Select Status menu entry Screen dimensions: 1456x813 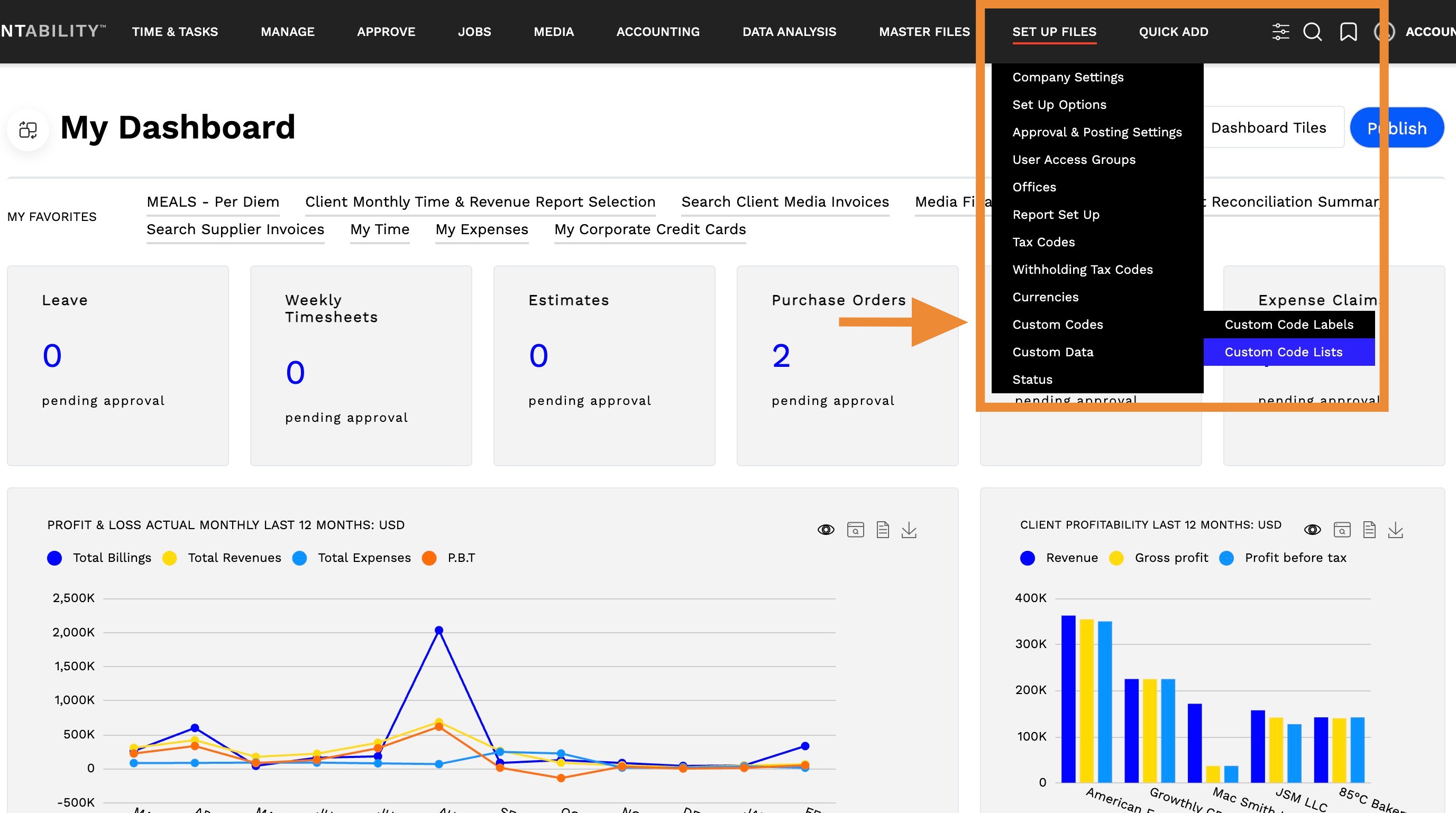coord(1097,379)
